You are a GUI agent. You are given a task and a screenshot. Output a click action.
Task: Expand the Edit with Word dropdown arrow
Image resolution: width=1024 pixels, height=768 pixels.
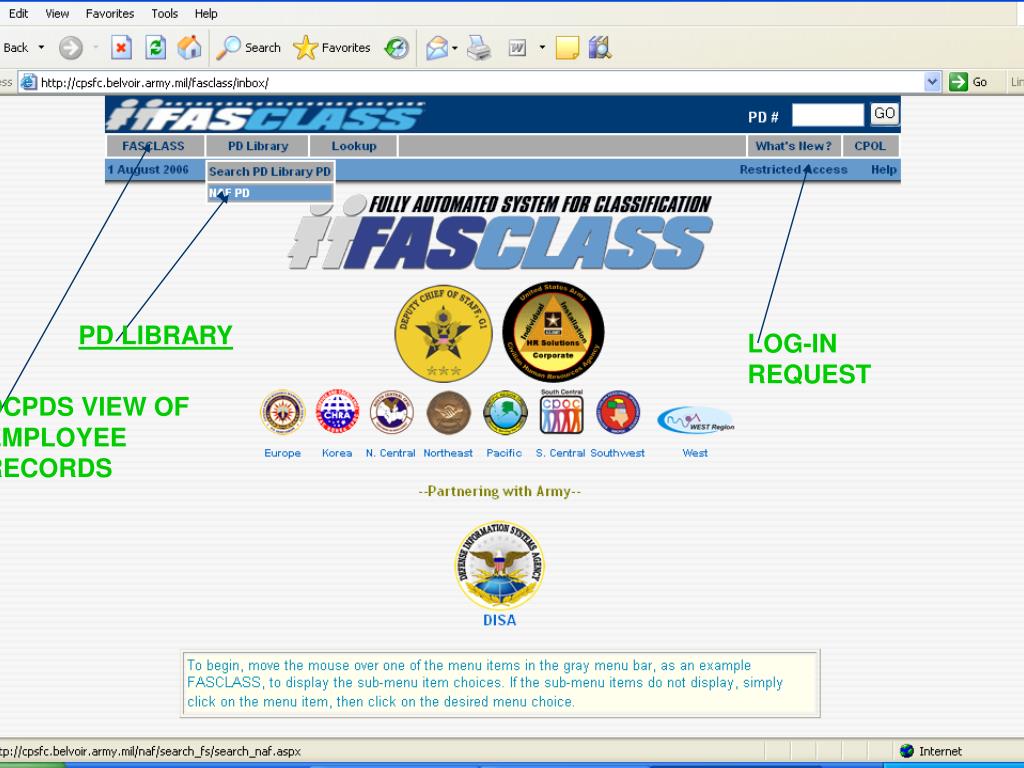tap(542, 48)
